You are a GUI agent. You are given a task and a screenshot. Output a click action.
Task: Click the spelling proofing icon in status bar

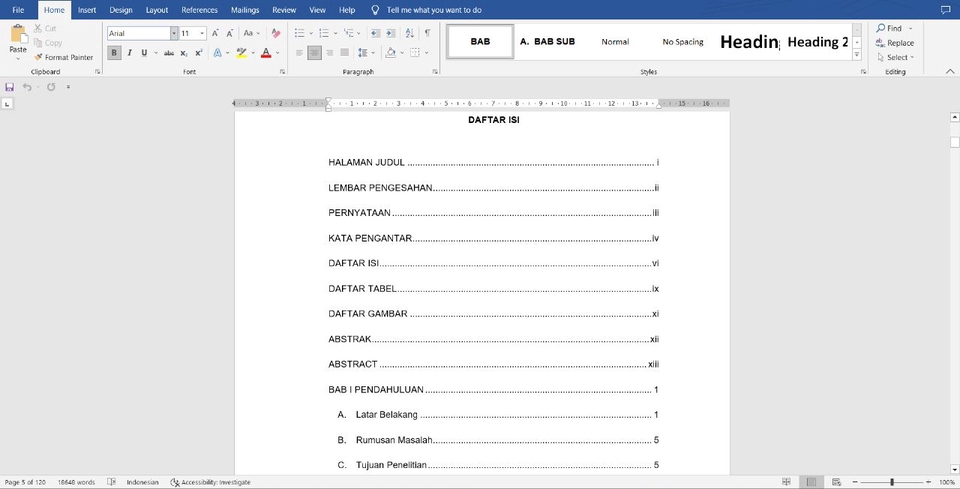(111, 482)
